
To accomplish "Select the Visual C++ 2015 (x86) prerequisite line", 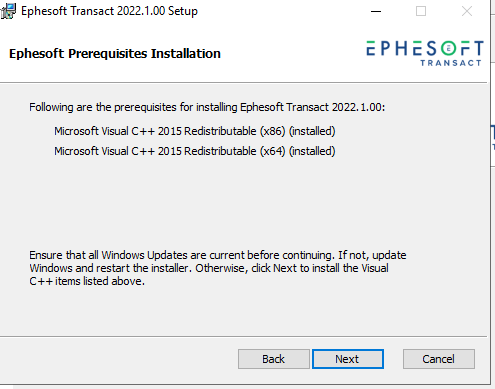I will (195, 131).
